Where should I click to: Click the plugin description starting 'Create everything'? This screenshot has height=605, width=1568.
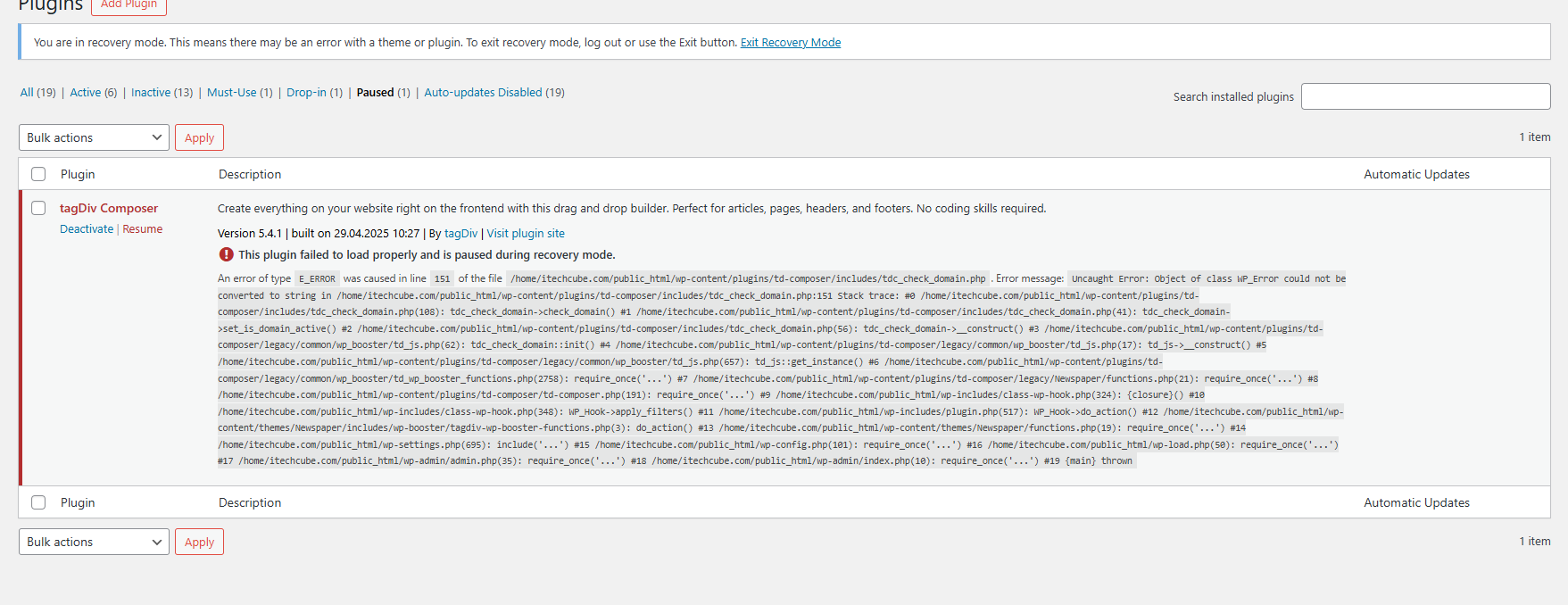tap(632, 208)
